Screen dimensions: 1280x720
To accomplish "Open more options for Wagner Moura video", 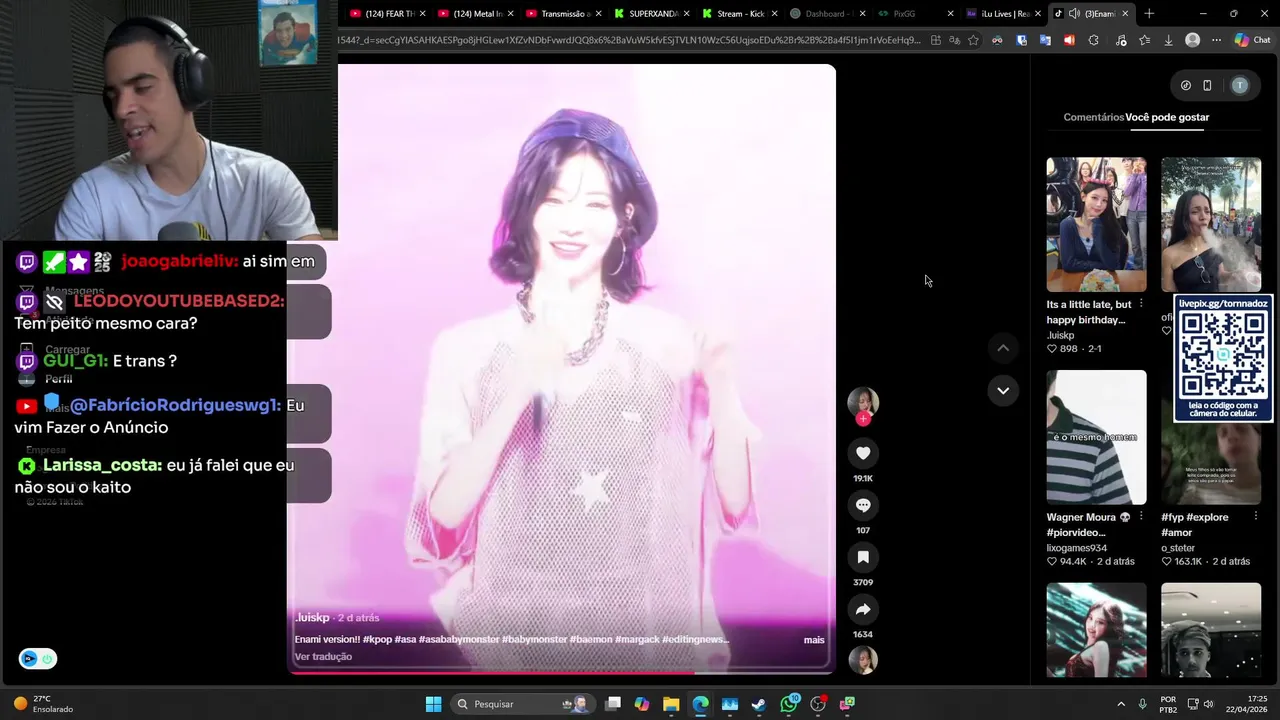I will (x=1141, y=517).
